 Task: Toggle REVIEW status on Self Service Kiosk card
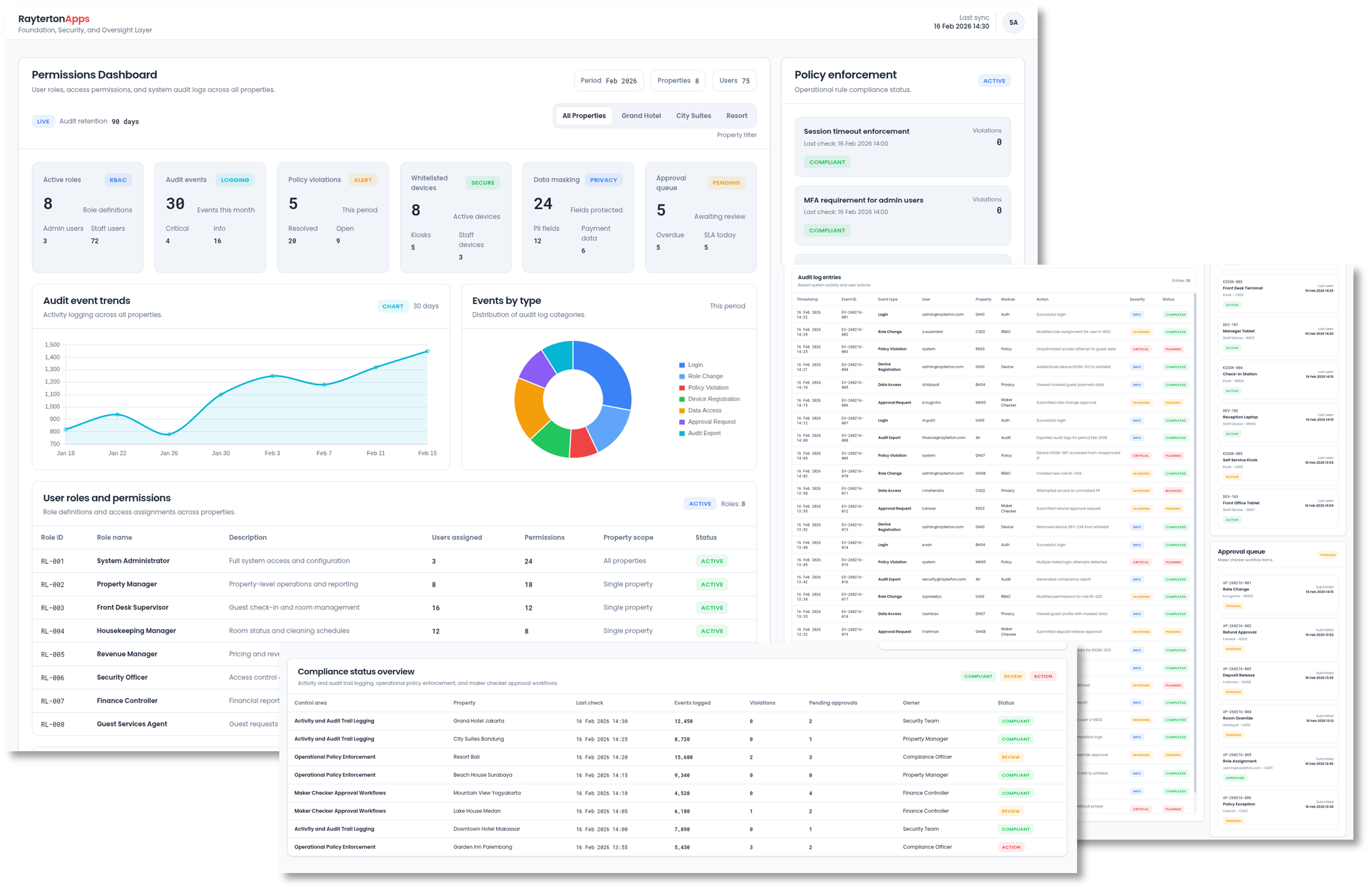pyautogui.click(x=1232, y=476)
